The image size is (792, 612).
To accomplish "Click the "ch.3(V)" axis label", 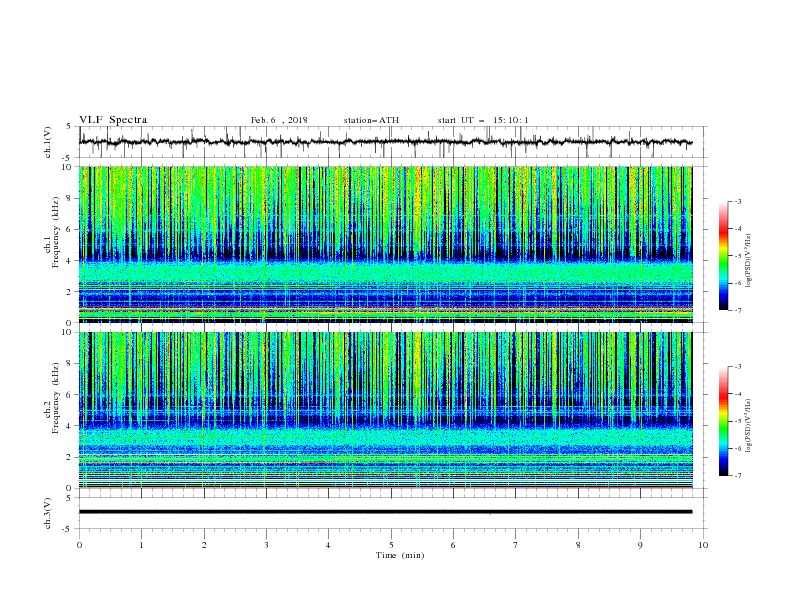I will (48, 513).
